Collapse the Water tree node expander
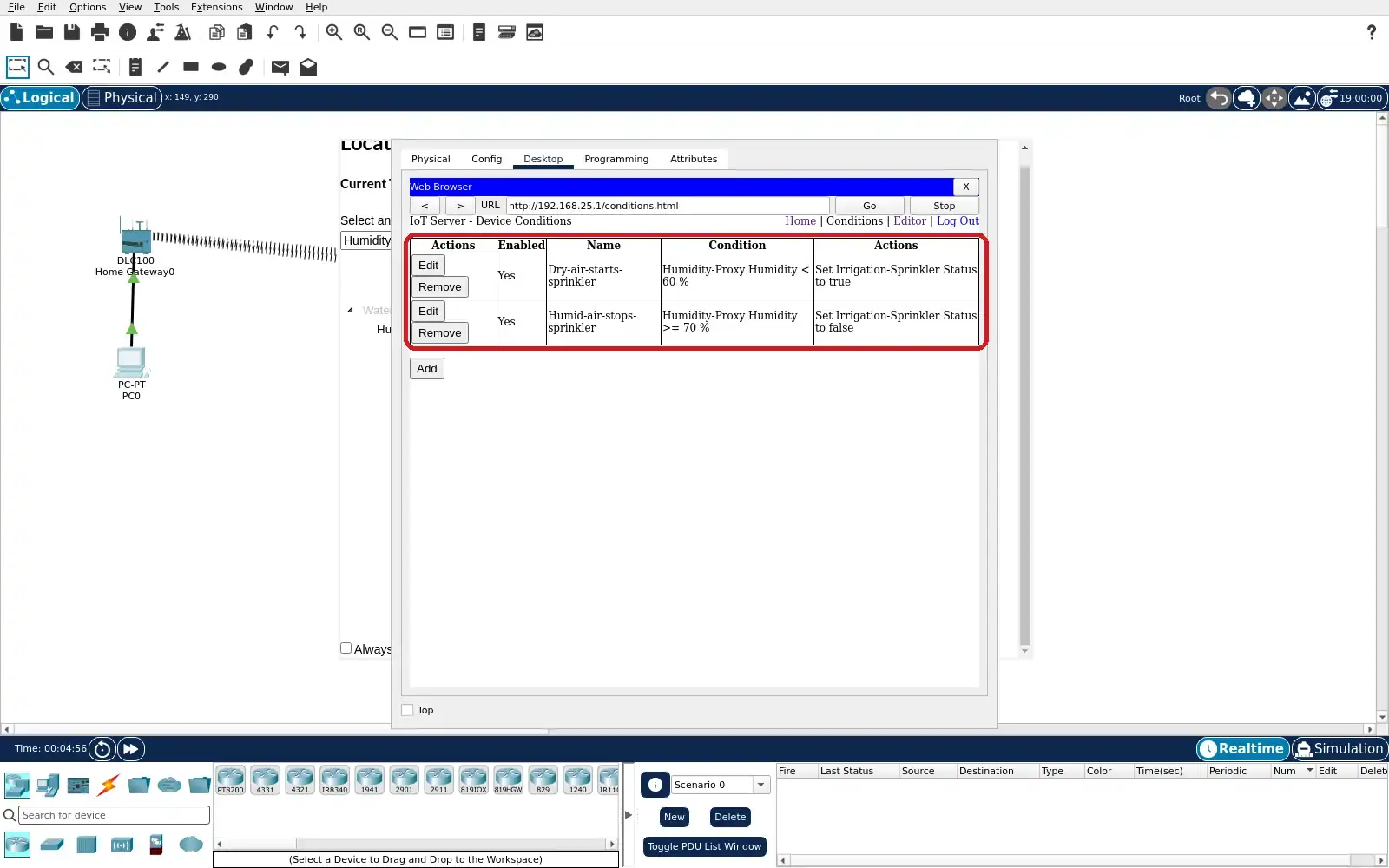Viewport: 1389px width, 868px height. pyautogui.click(x=351, y=310)
